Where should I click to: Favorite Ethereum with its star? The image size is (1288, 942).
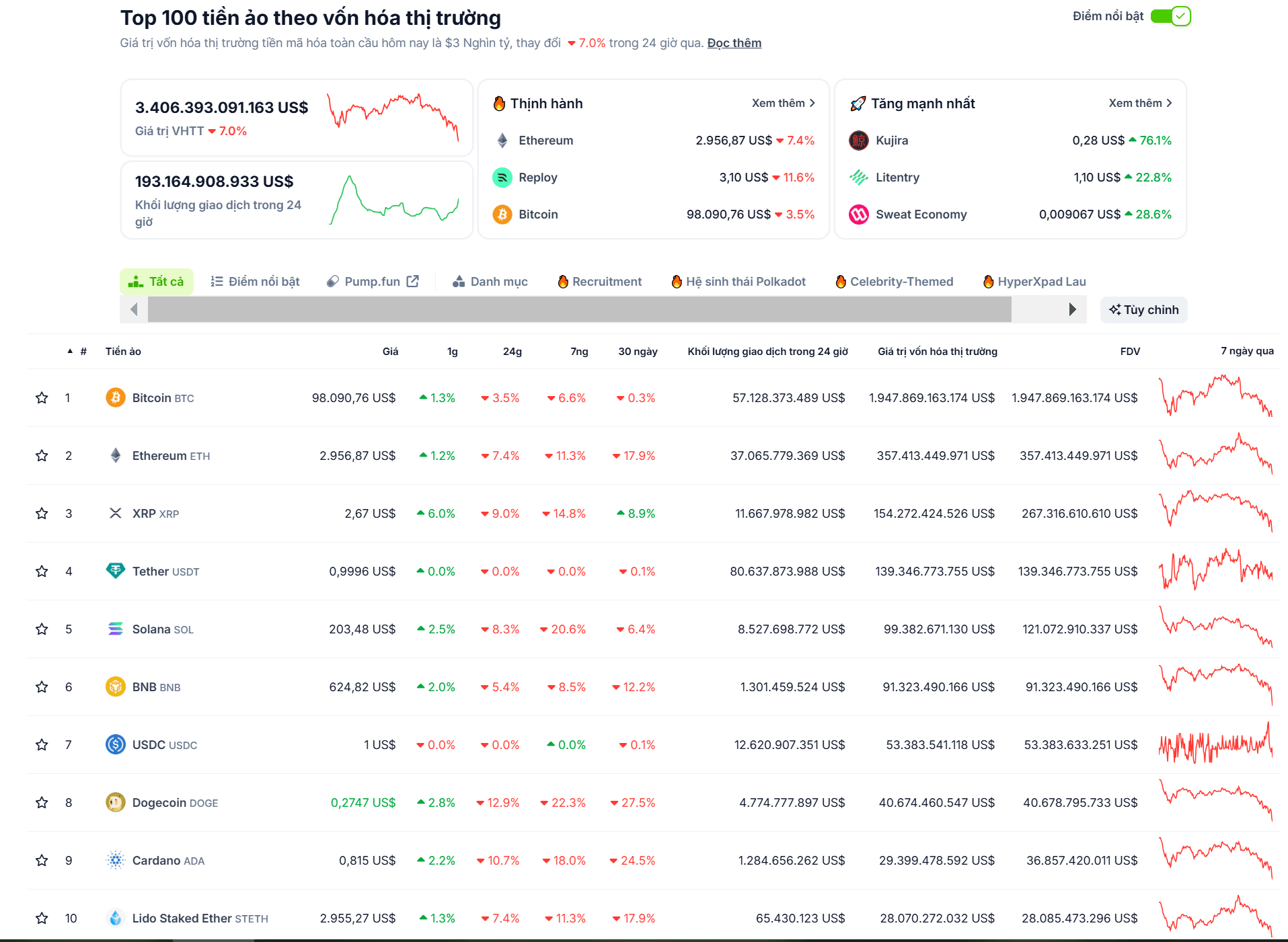[42, 455]
